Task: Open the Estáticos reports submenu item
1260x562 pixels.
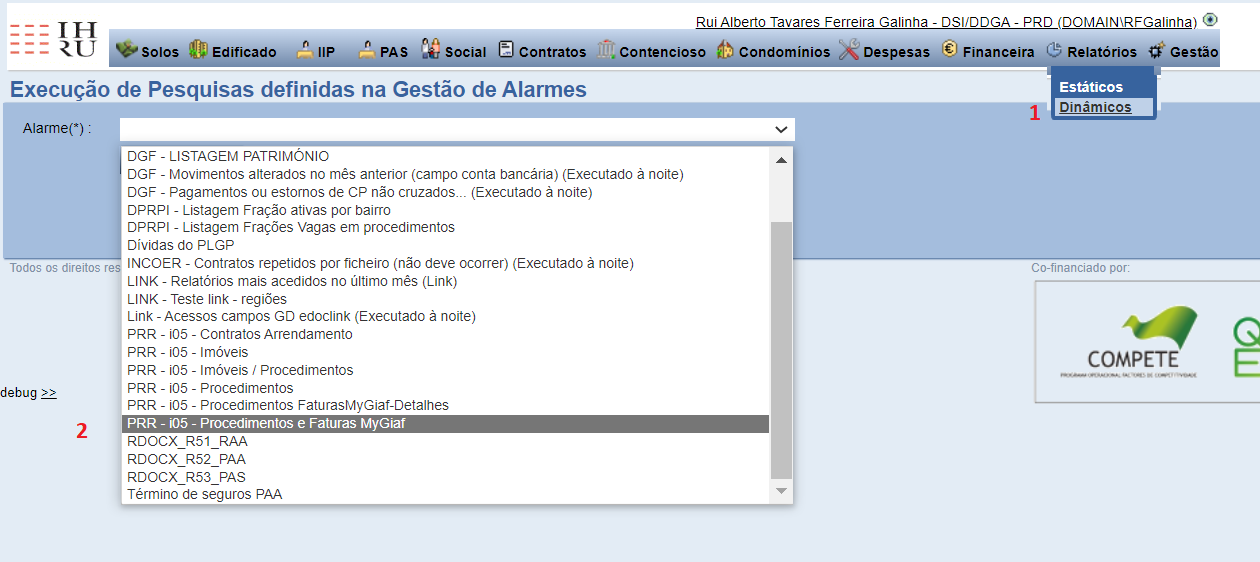Action: 1091,87
